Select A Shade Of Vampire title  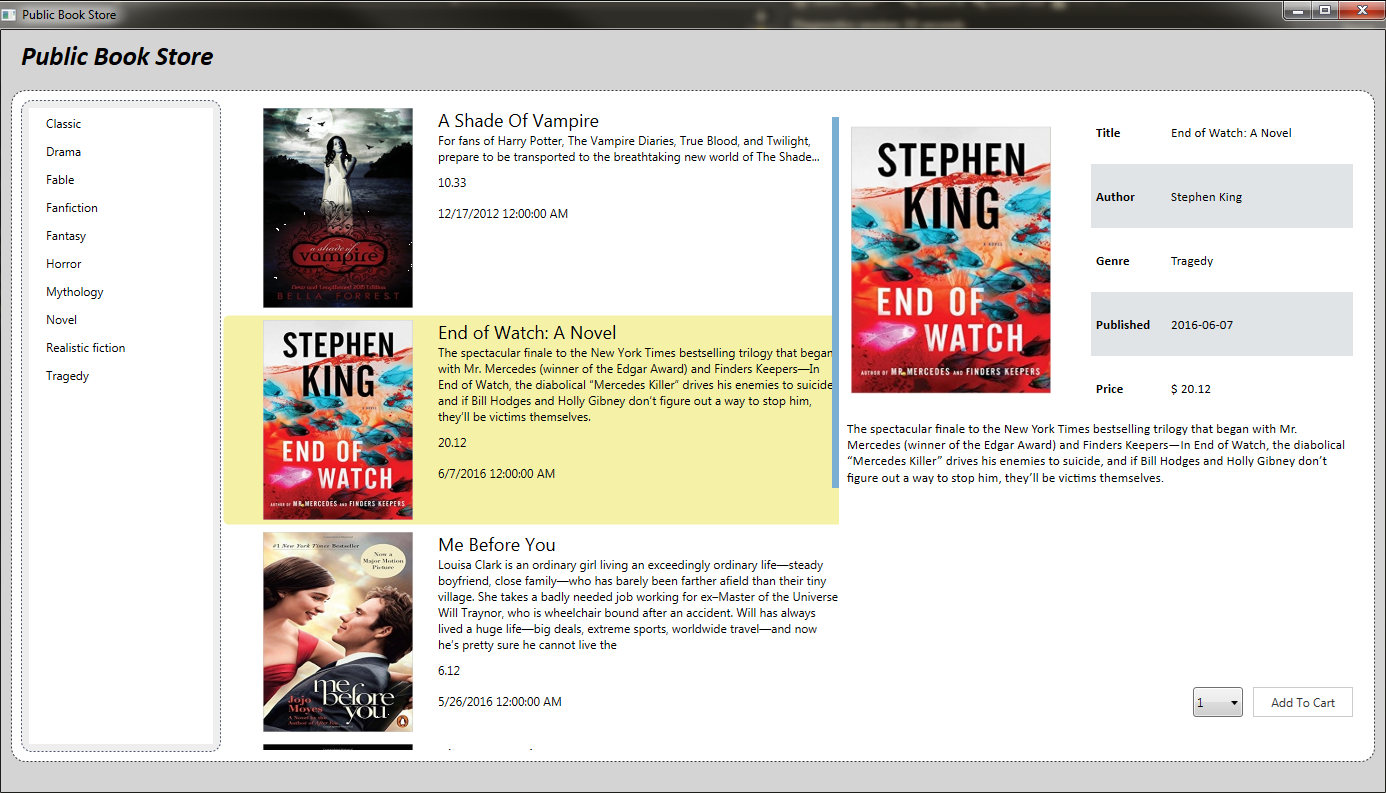coord(518,121)
